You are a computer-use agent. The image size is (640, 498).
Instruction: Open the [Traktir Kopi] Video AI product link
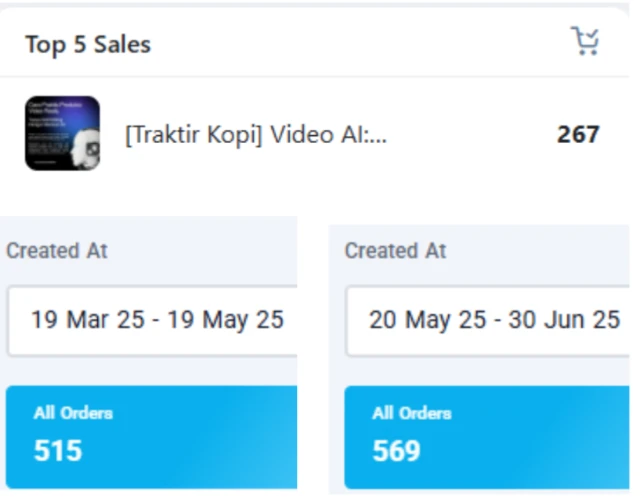click(255, 134)
